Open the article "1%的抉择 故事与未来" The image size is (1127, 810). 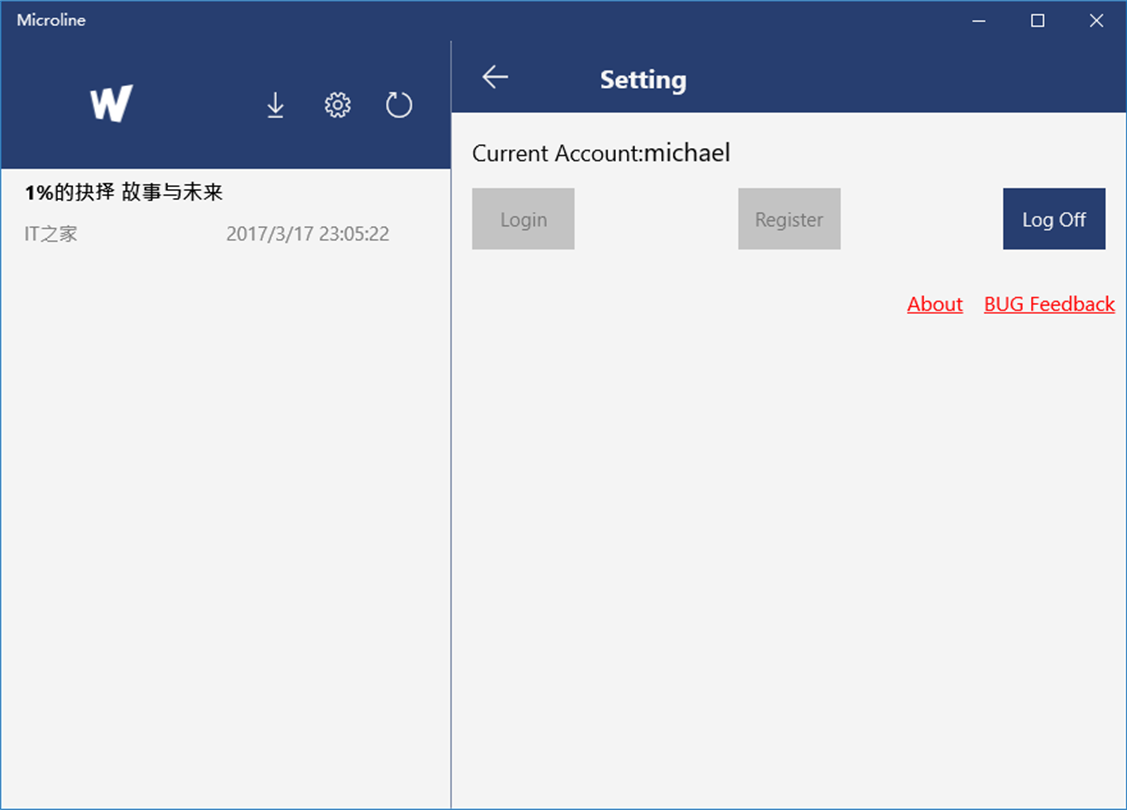124,192
